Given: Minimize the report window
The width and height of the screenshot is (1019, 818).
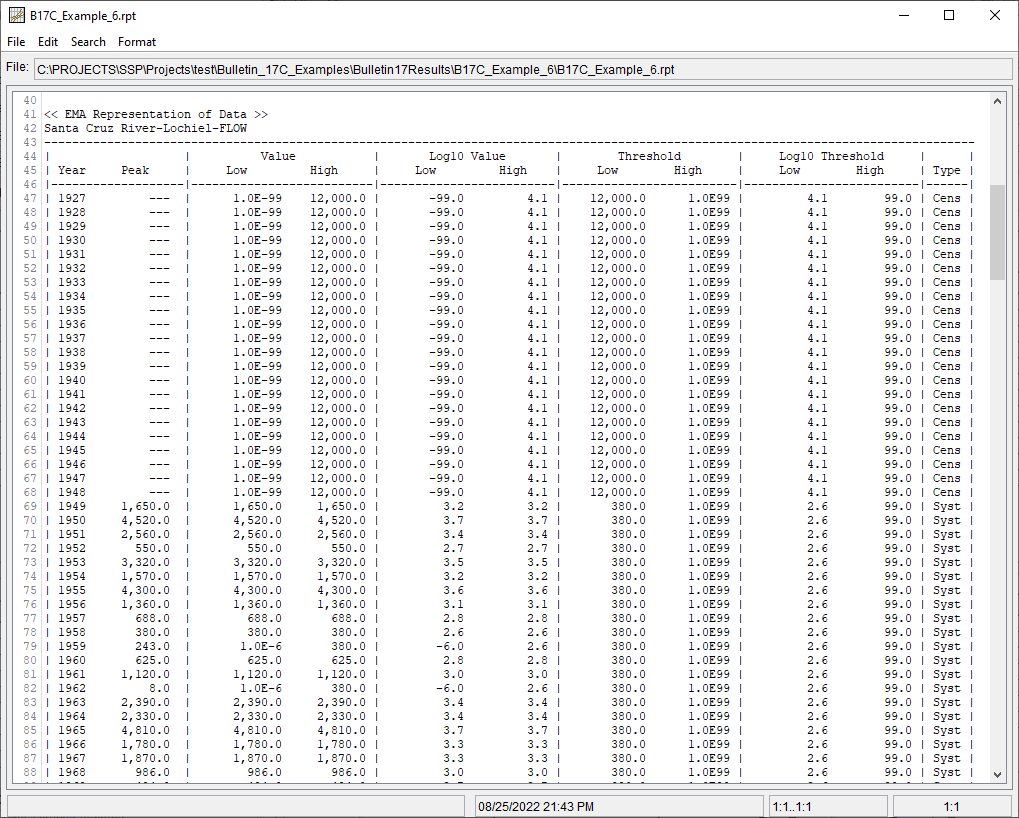Looking at the screenshot, I should (903, 15).
